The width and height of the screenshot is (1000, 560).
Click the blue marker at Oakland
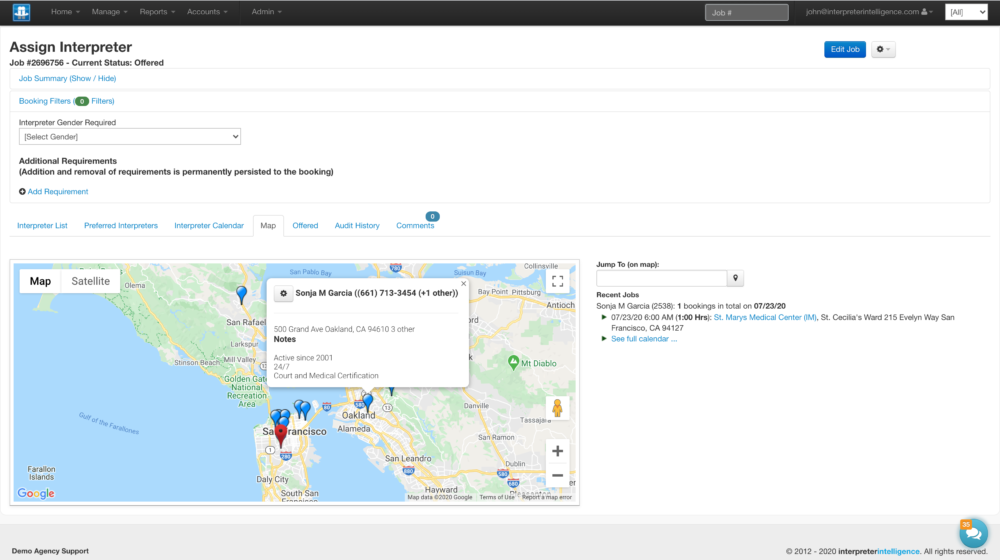click(x=367, y=402)
